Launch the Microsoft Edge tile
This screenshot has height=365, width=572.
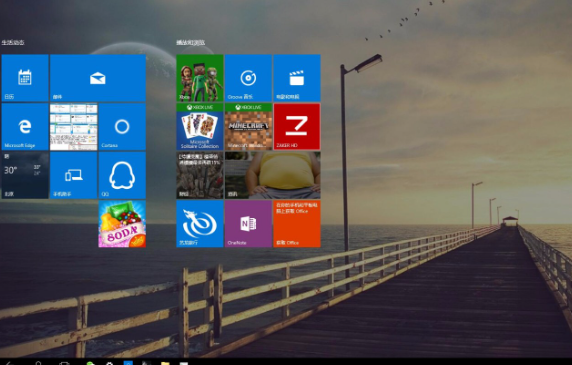point(25,127)
